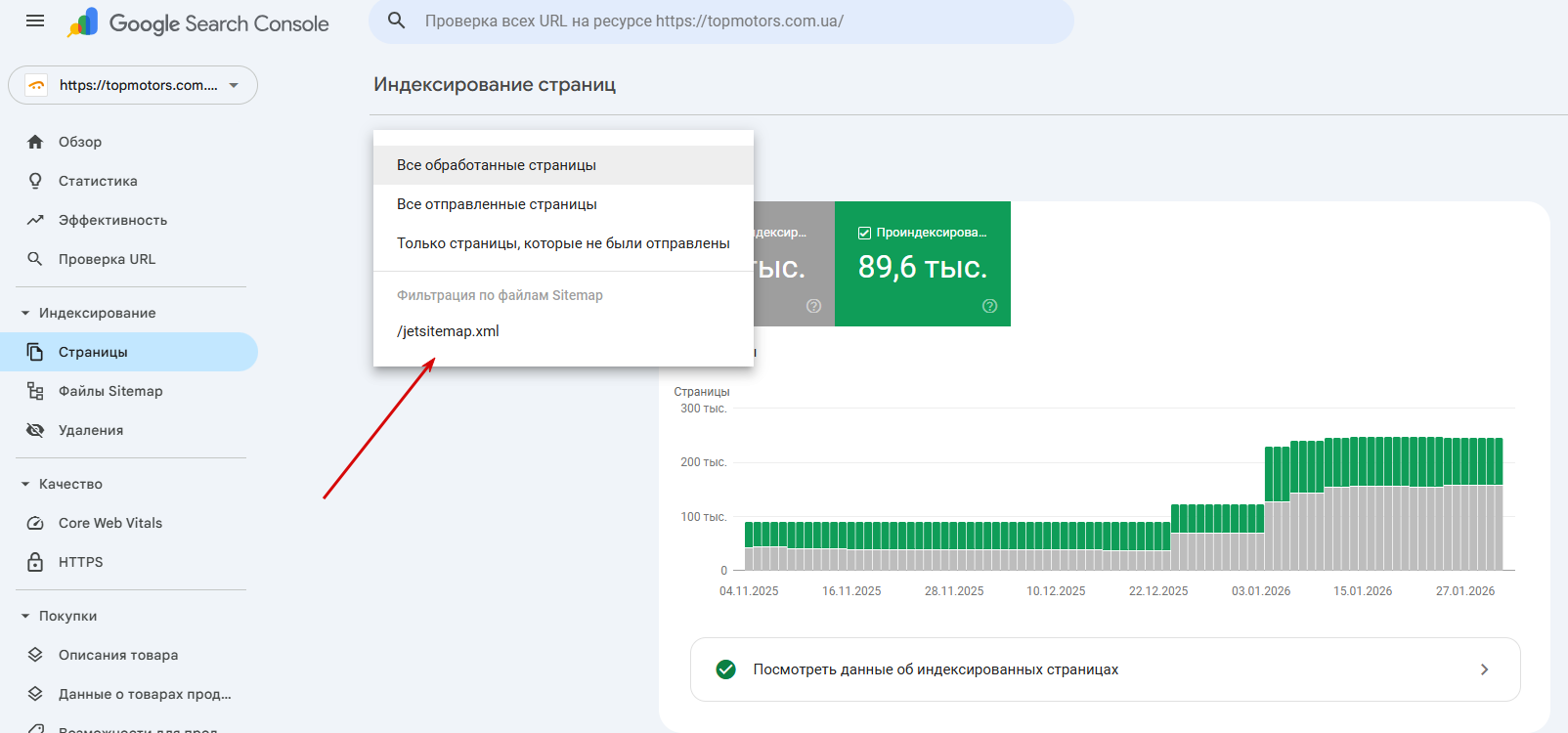Screen dimensions: 1568x733
Task: Click the 28.11.2025 date on chart axis
Action: tap(954, 591)
